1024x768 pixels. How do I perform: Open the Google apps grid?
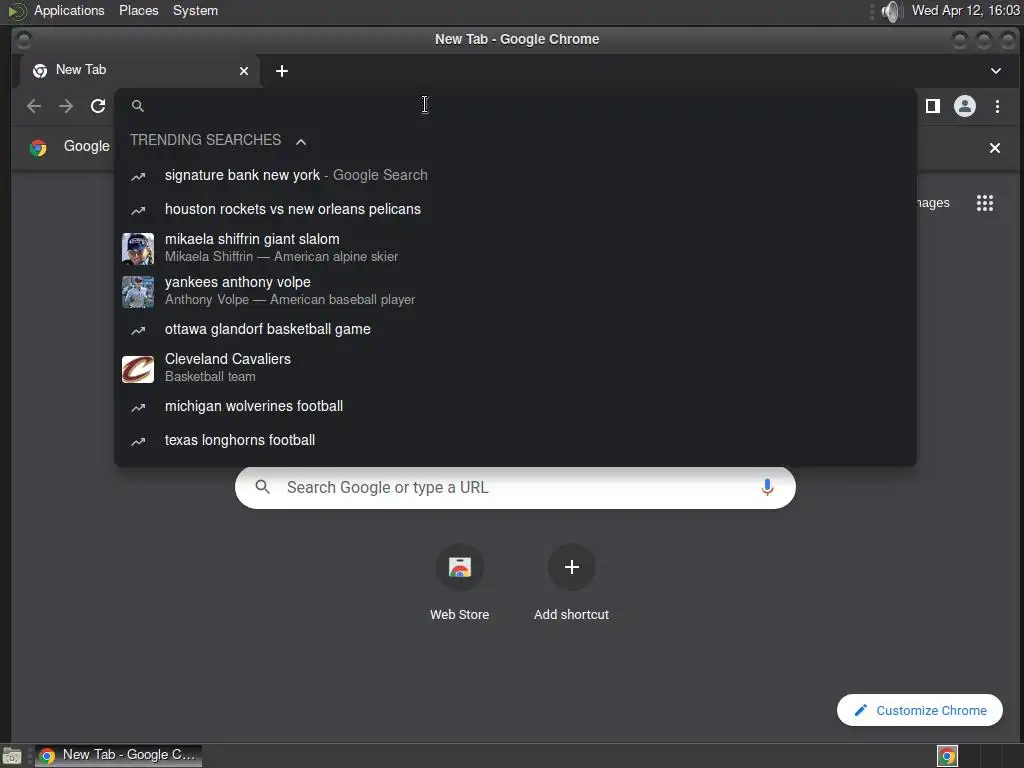pos(985,203)
